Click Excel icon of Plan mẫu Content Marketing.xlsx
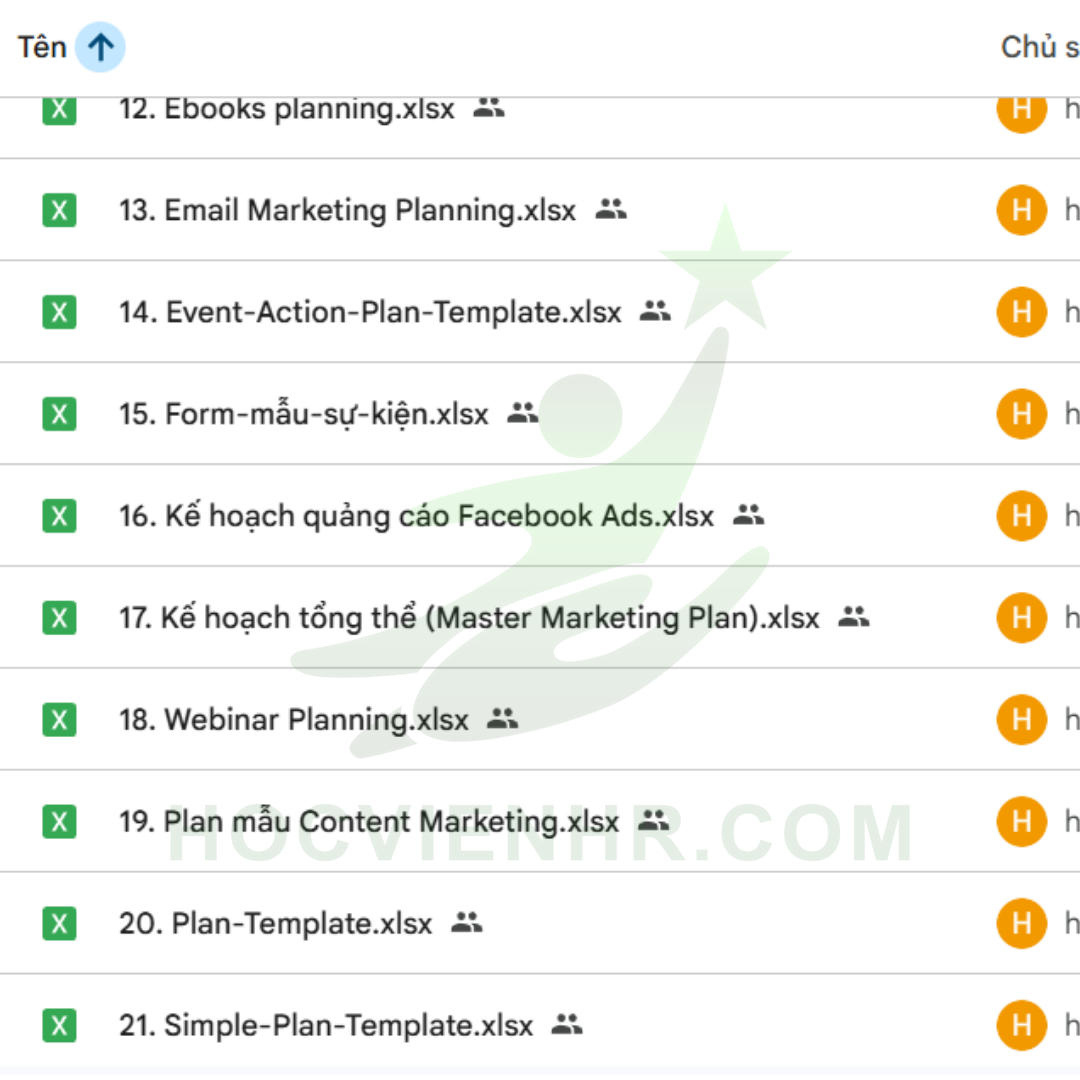The image size is (1080, 1080). (59, 822)
